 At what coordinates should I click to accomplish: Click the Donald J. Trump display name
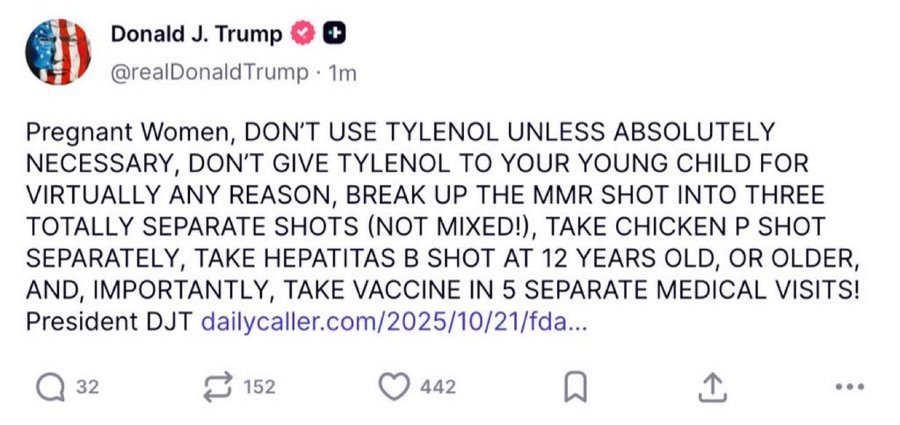coord(196,34)
